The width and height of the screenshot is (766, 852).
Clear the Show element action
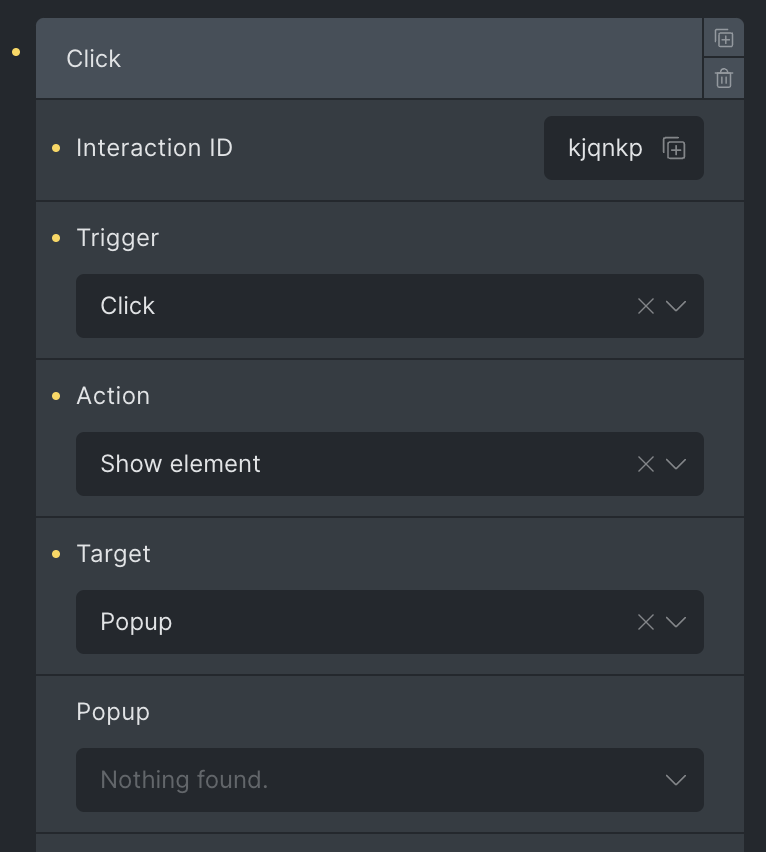(x=645, y=464)
